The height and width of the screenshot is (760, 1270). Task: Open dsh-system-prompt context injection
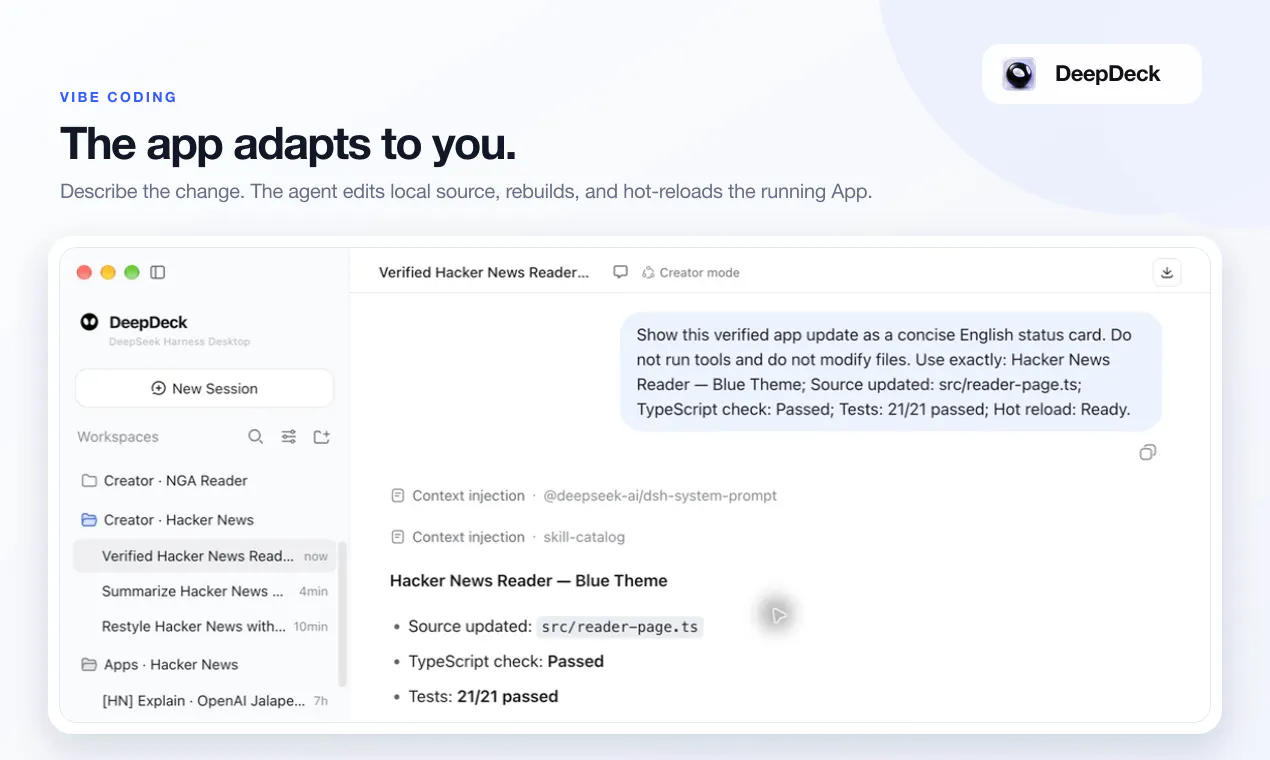click(583, 496)
